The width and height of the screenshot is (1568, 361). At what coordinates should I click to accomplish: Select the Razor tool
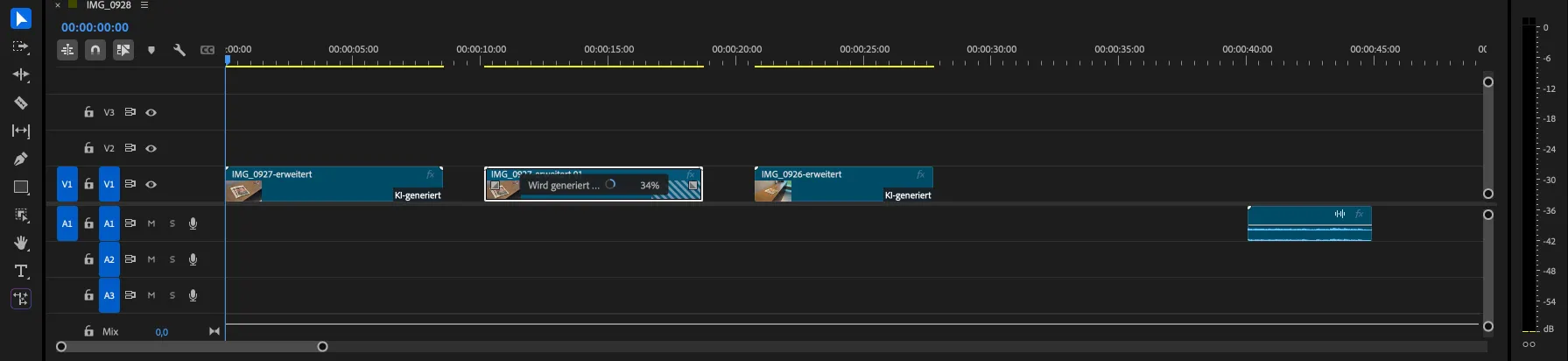point(21,103)
